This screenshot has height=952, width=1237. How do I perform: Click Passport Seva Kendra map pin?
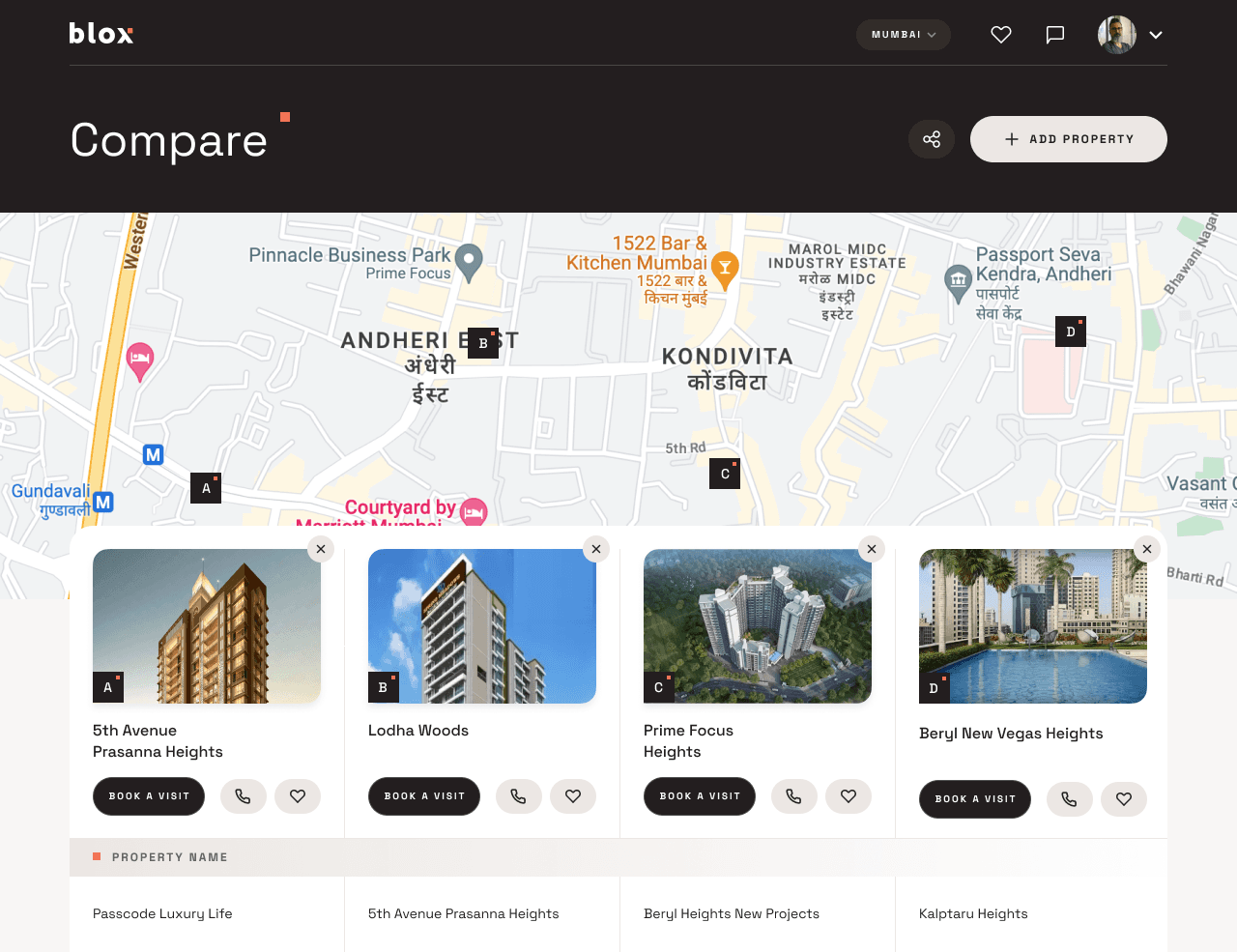958,283
